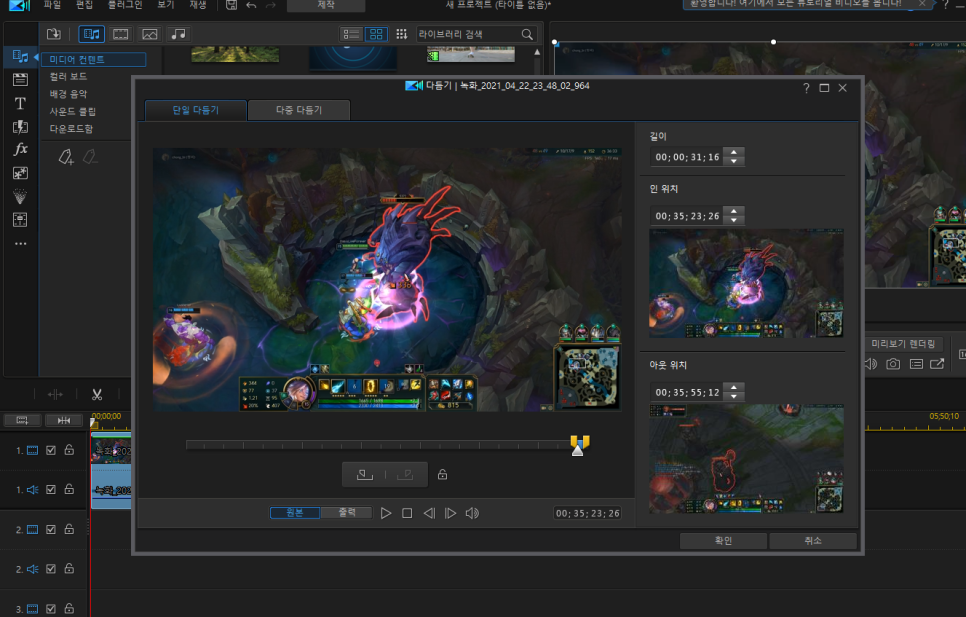This screenshot has width=966, height=617.
Task: Select 배경 음악 in library list
Action: coord(68,94)
